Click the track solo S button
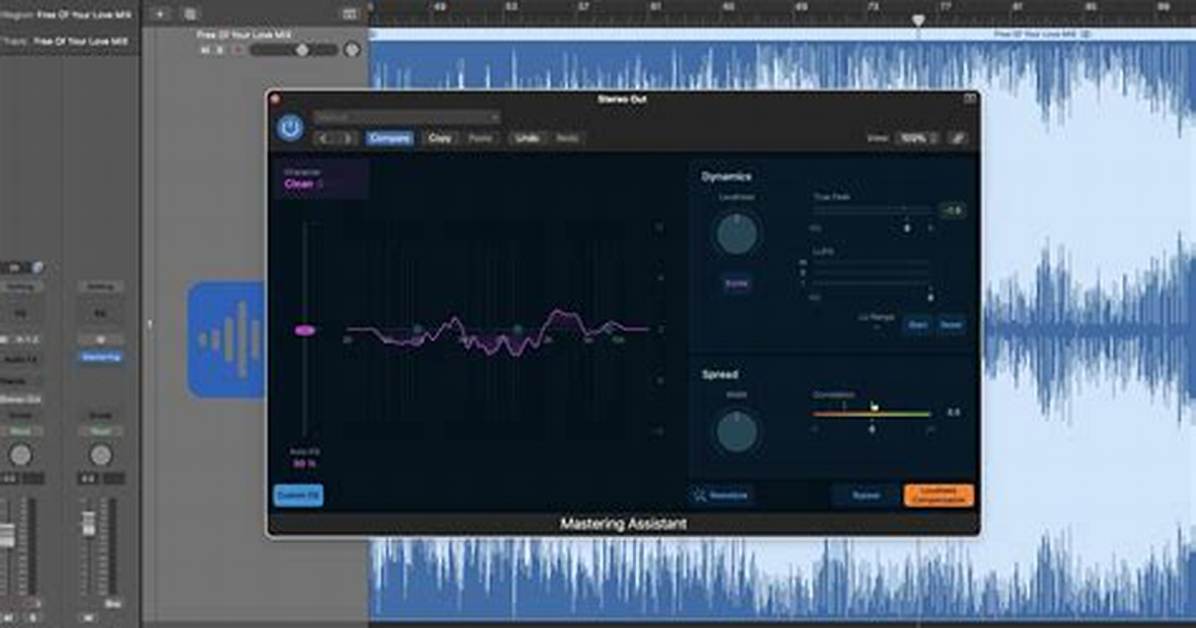Image resolution: width=1196 pixels, height=628 pixels. [220, 50]
